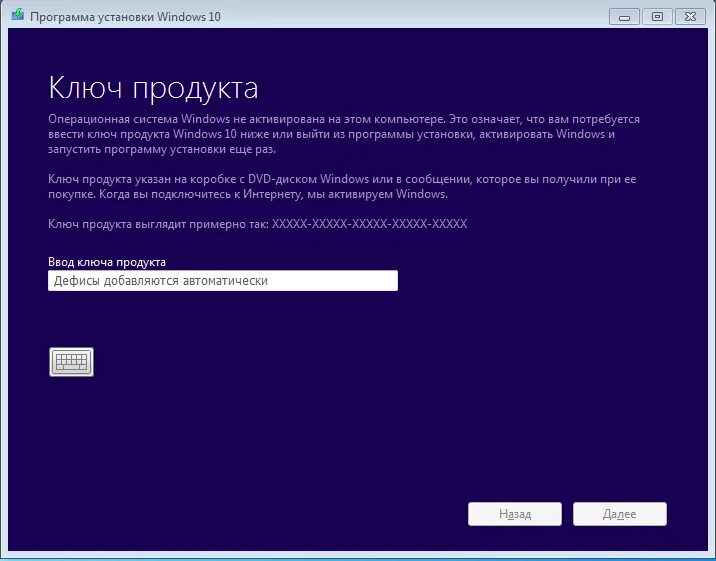This screenshot has height=561, width=716.
Task: Click the "Ввод ключа продукта" label
Action: point(107,262)
